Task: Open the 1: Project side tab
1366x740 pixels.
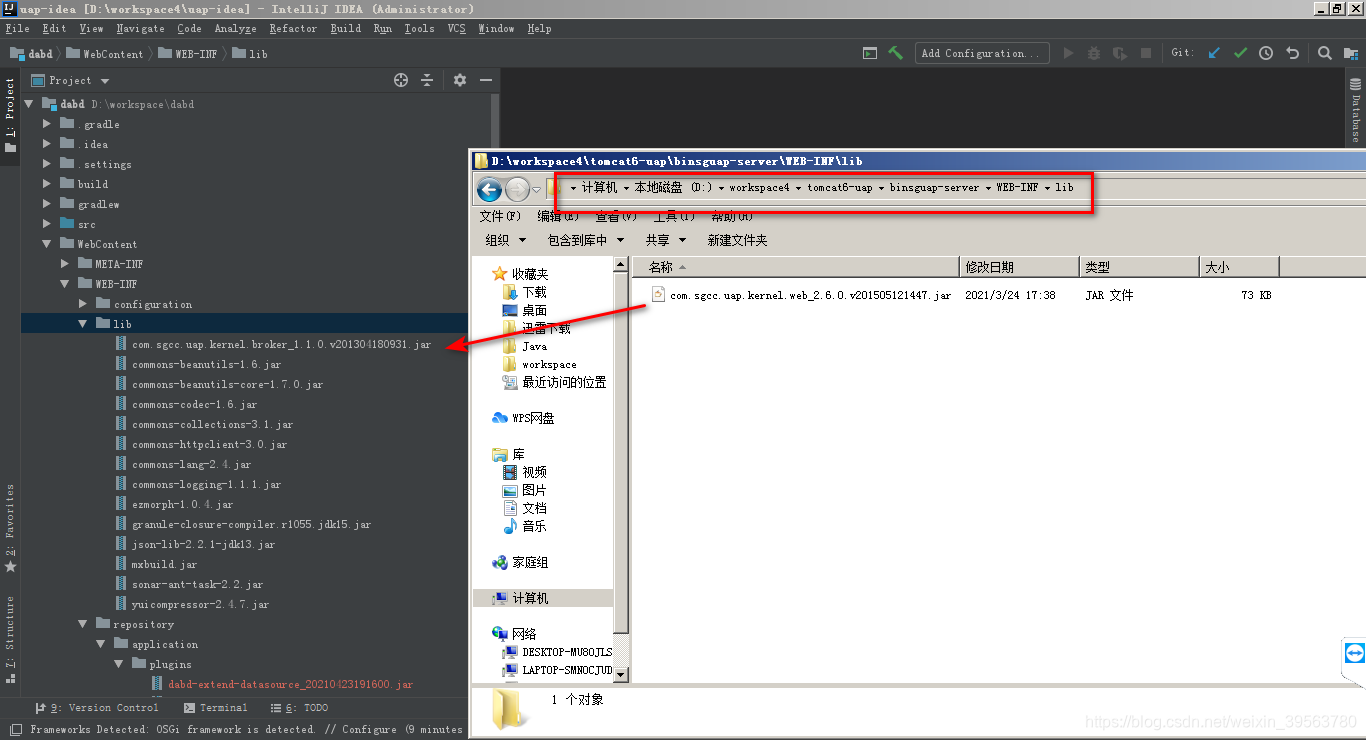Action: pyautogui.click(x=10, y=115)
